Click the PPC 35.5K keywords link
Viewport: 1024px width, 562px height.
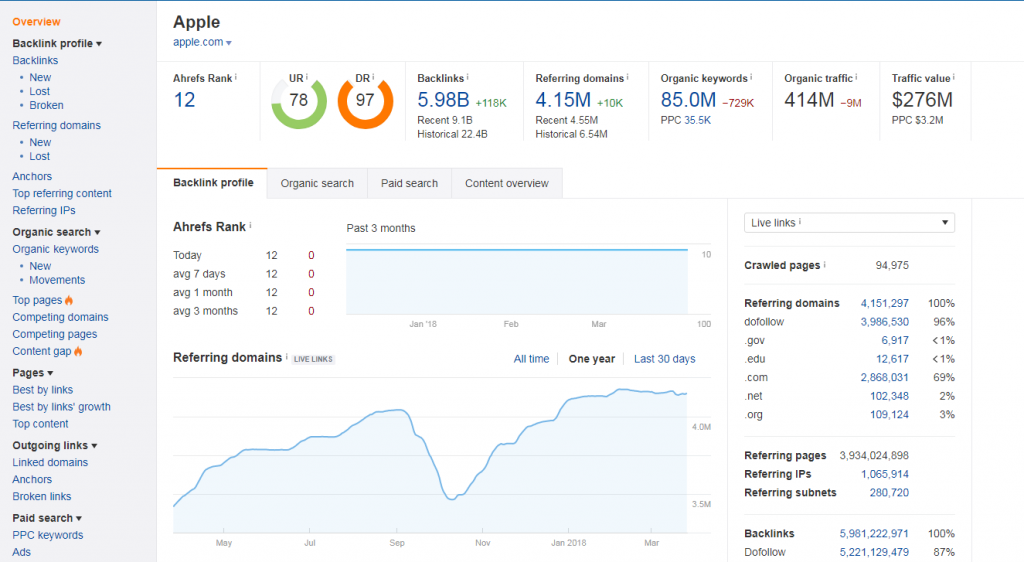[697, 120]
